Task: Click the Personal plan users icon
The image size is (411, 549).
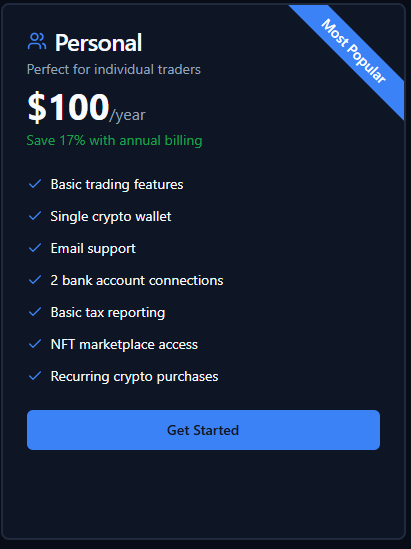Action: (37, 41)
